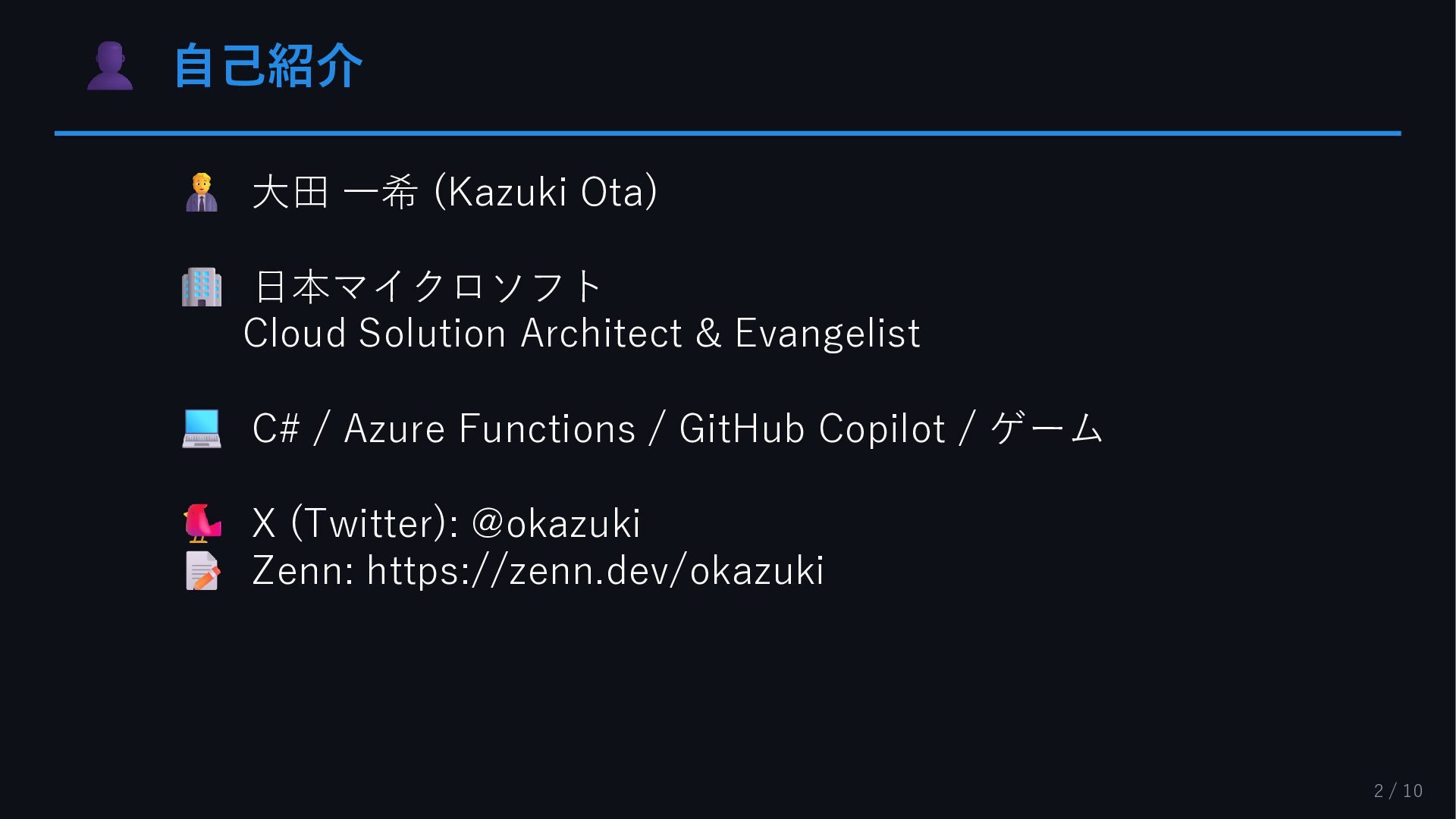Viewport: 1456px width, 819px height.
Task: Click the ゲーム text at line end
Action: click(1046, 428)
